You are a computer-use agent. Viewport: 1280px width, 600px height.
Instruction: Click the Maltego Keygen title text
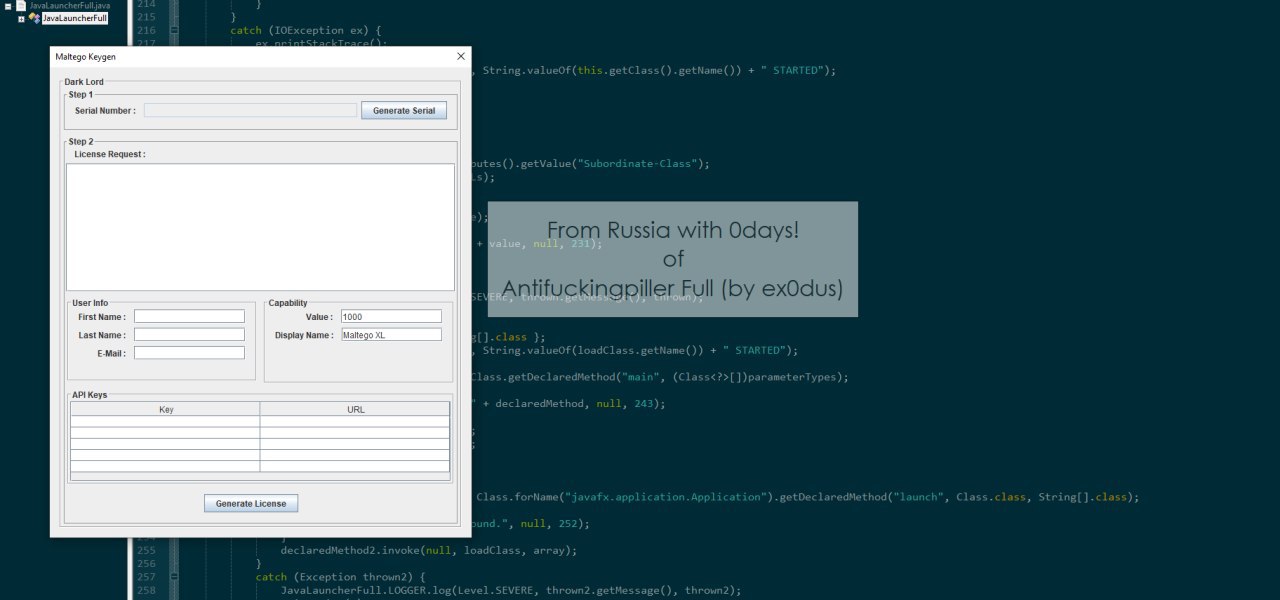pyautogui.click(x=85, y=57)
